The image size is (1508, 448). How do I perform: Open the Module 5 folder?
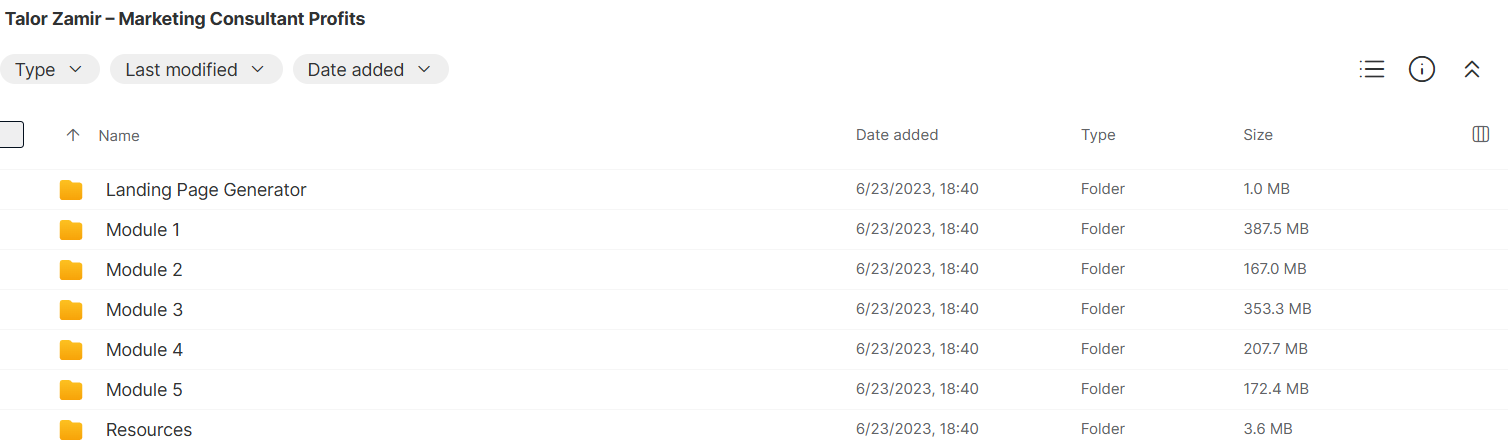pyautogui.click(x=144, y=390)
